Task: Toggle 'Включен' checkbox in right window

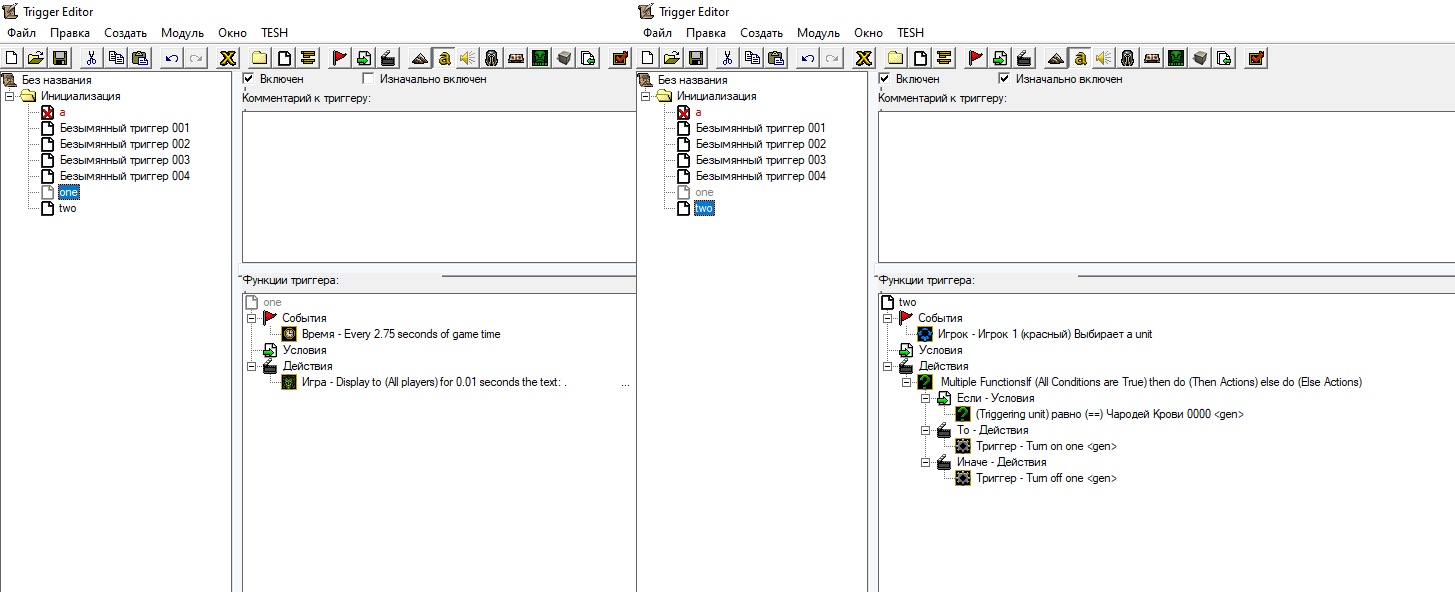Action: (885, 79)
